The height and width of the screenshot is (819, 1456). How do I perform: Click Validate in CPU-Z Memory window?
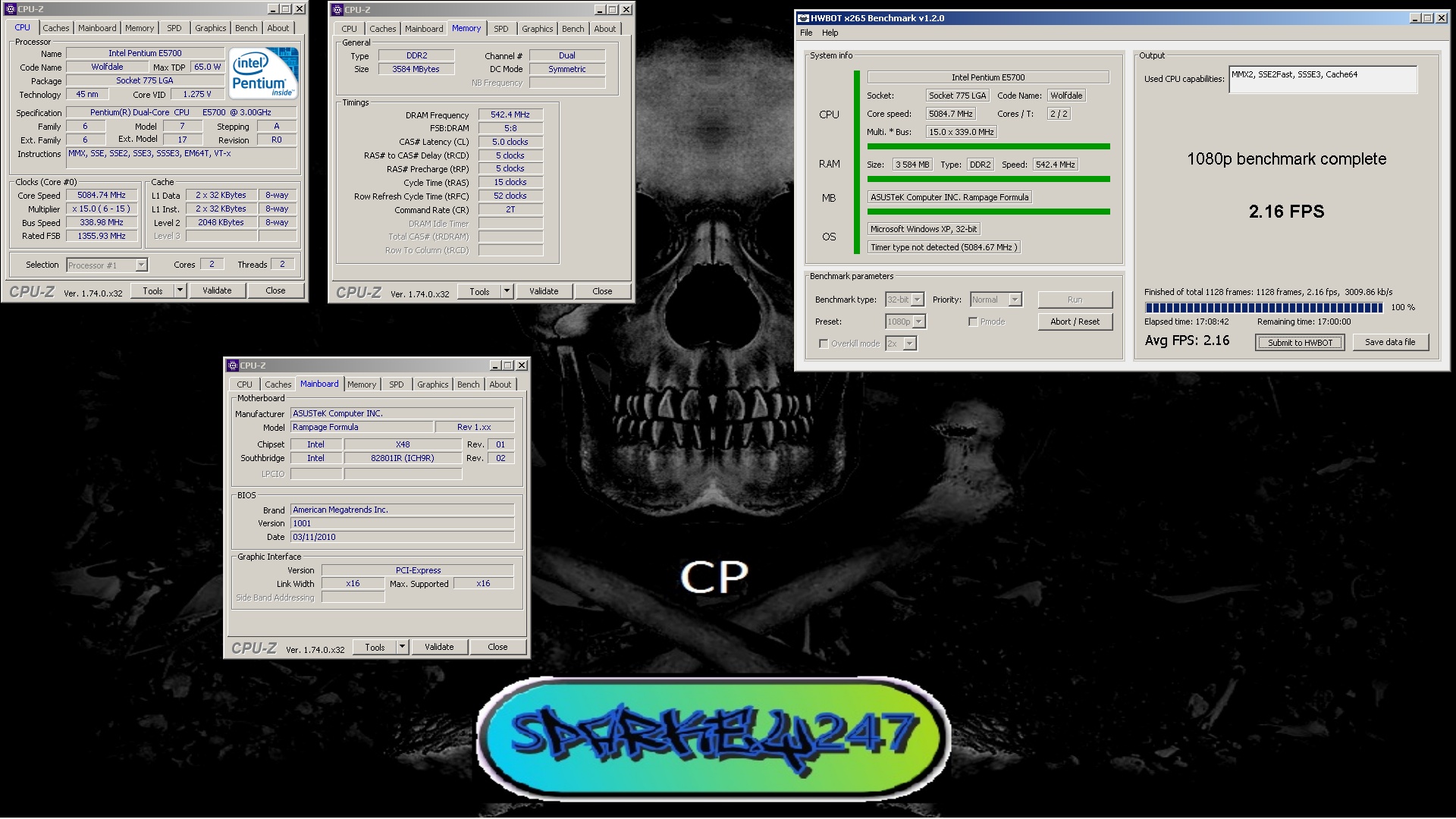coord(544,291)
